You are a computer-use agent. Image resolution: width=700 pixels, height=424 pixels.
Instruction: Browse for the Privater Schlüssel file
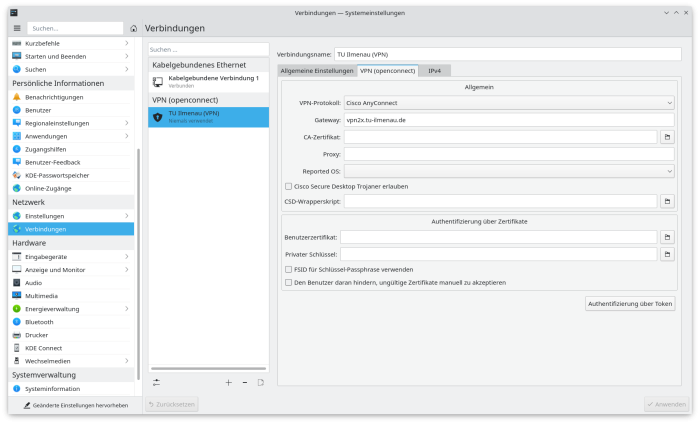tap(667, 254)
